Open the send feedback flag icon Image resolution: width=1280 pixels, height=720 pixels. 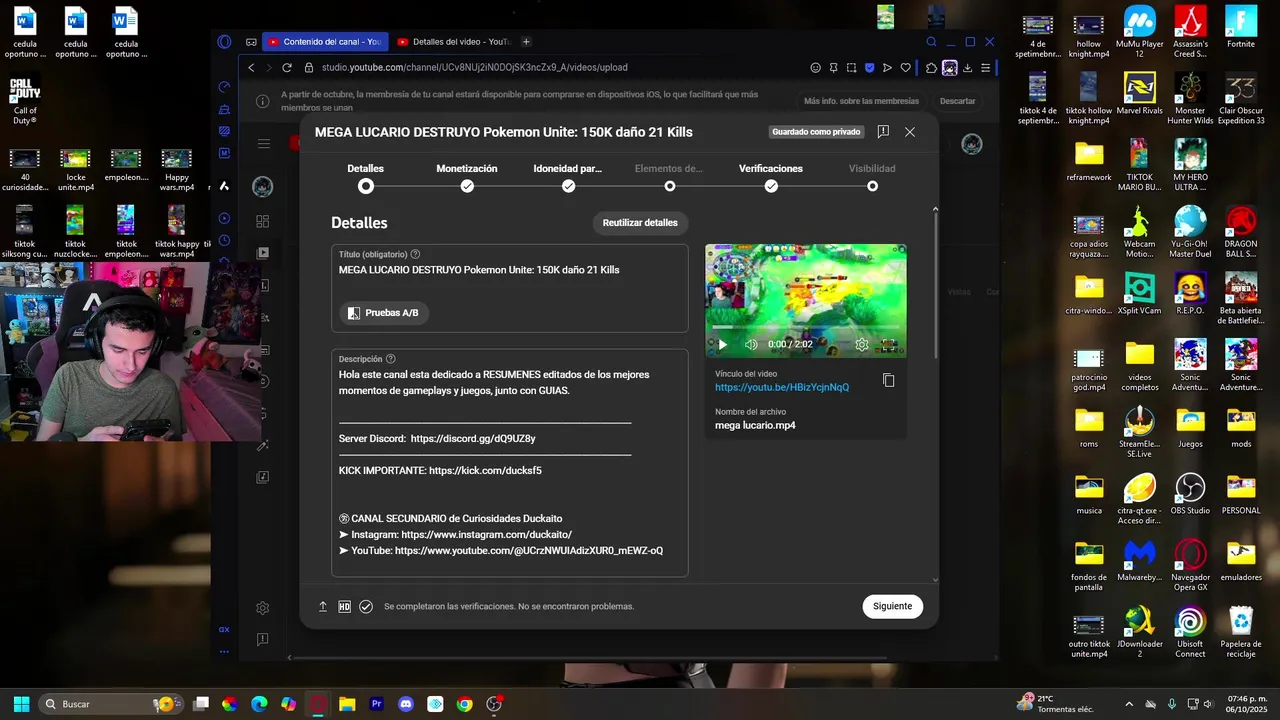pyautogui.click(x=883, y=132)
